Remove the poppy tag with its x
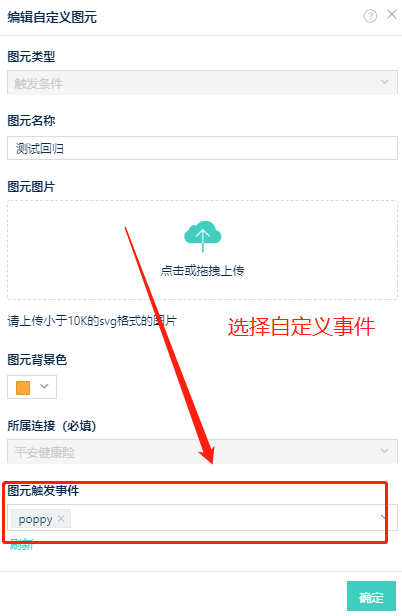 coord(61,519)
